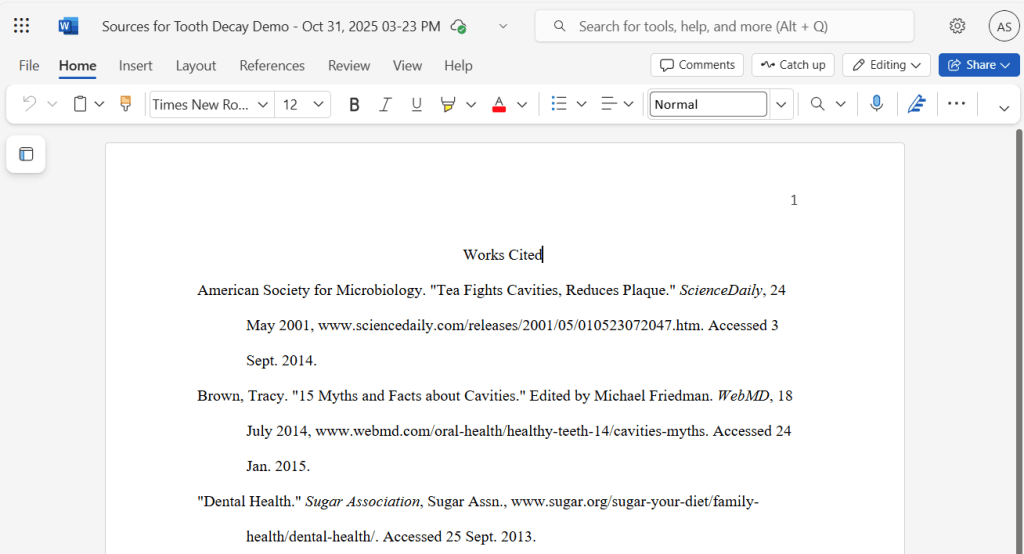Switch to the Insert tab
The height and width of the screenshot is (554, 1024).
click(136, 65)
